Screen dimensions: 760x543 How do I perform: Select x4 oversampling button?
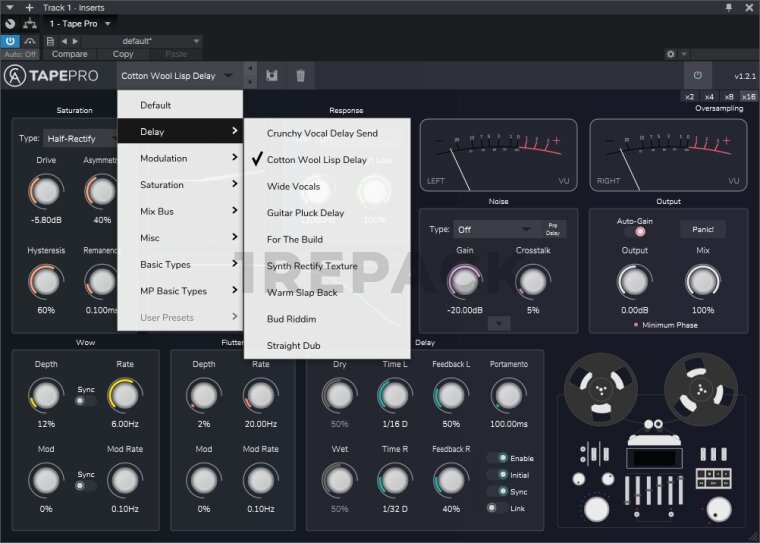click(x=709, y=96)
